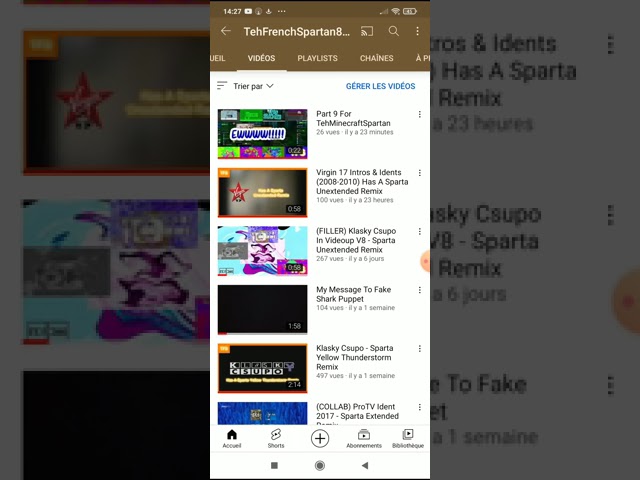Switch to partially visible Accueil channel tab
Screen dimensions: 640x480
pyautogui.click(x=218, y=58)
